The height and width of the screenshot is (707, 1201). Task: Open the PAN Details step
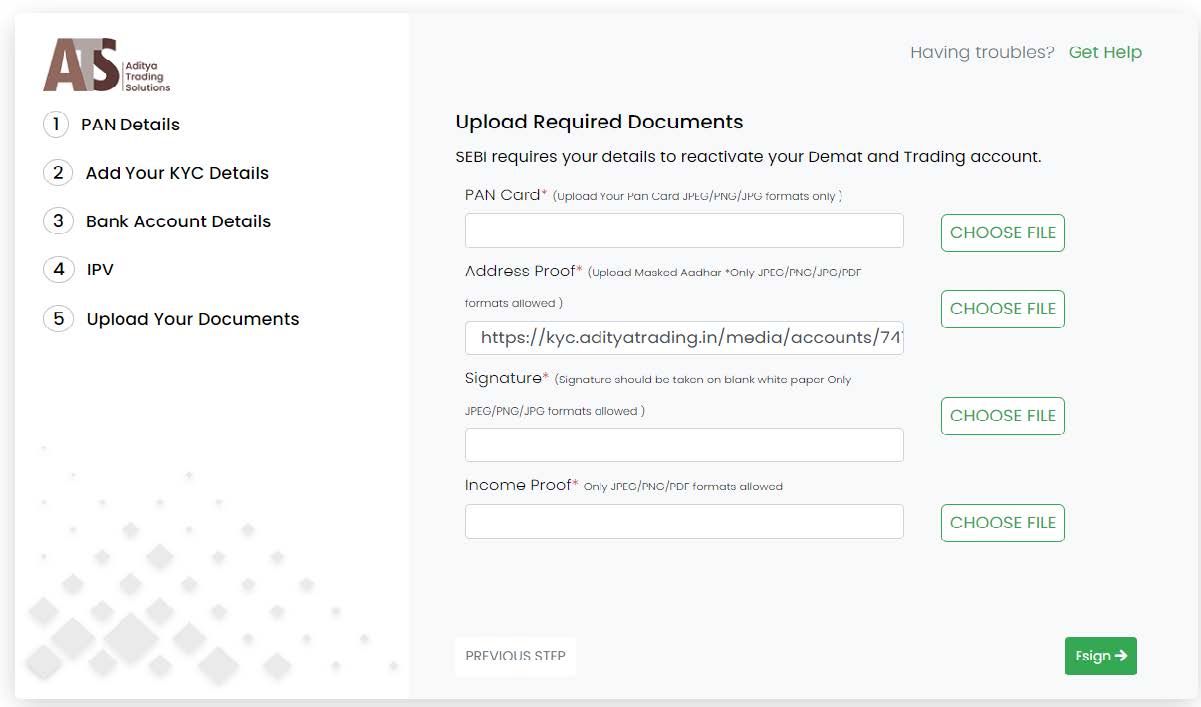(x=131, y=124)
